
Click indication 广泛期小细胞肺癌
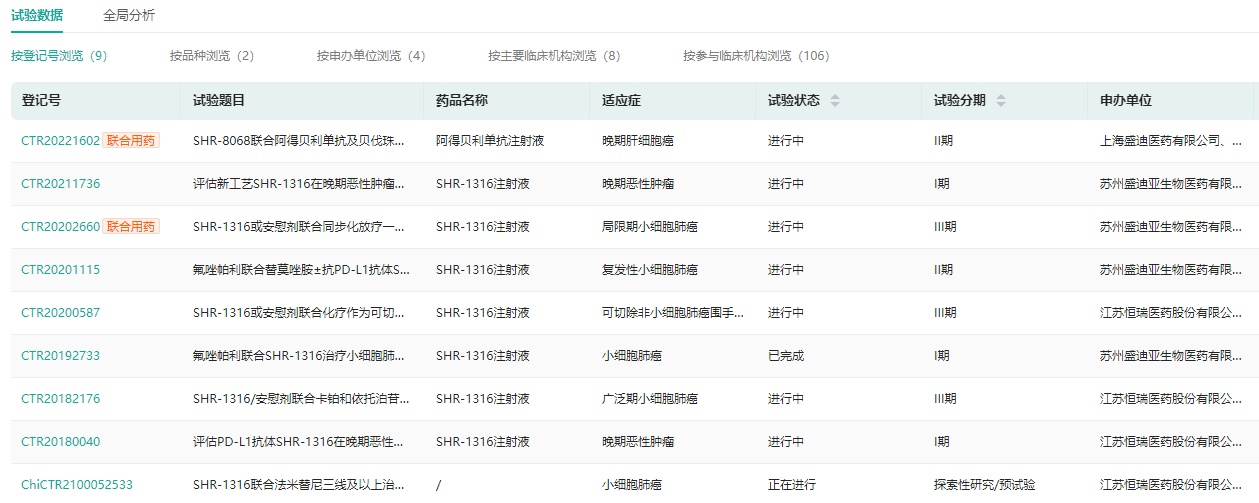[650, 399]
